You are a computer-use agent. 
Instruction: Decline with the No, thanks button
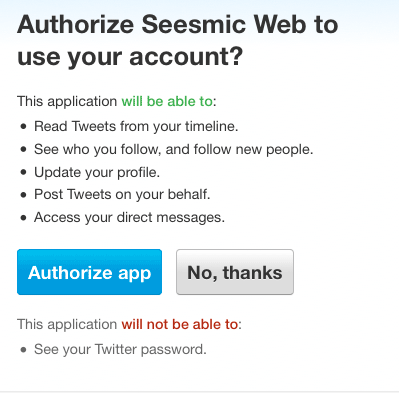coord(235,272)
